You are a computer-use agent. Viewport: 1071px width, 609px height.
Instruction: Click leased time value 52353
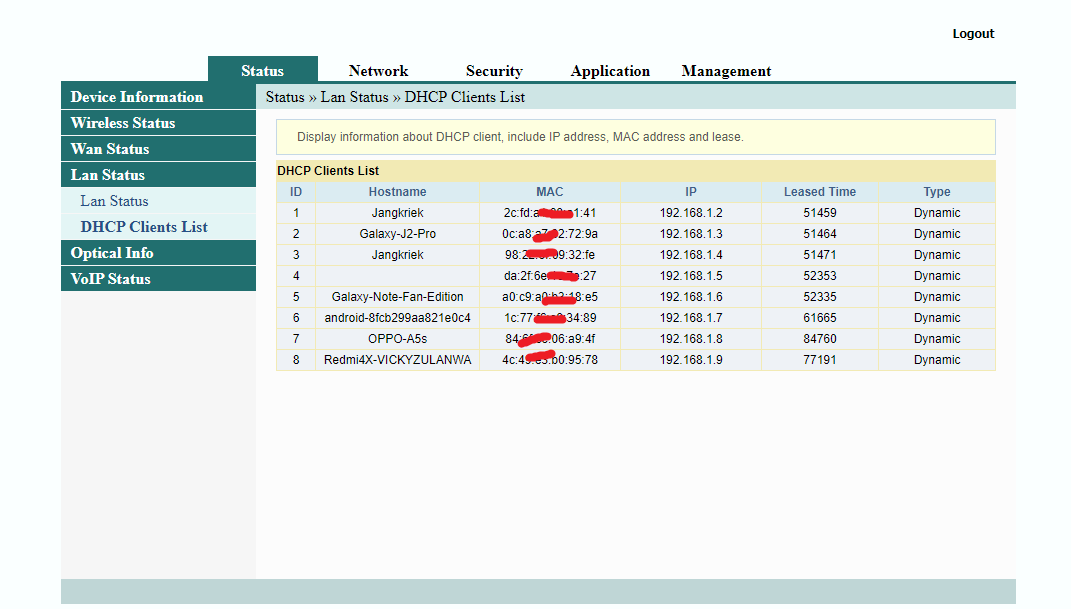(820, 276)
